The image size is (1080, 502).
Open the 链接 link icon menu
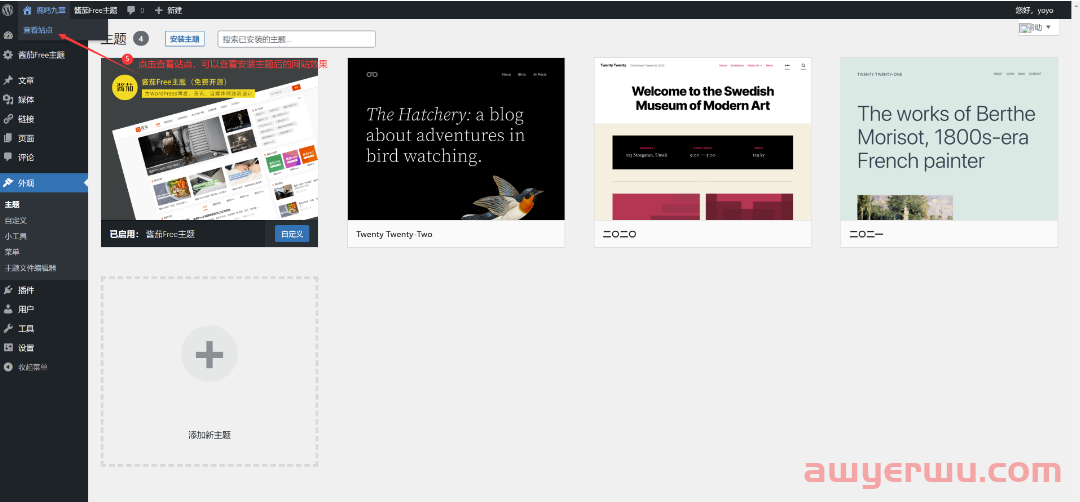(8, 118)
